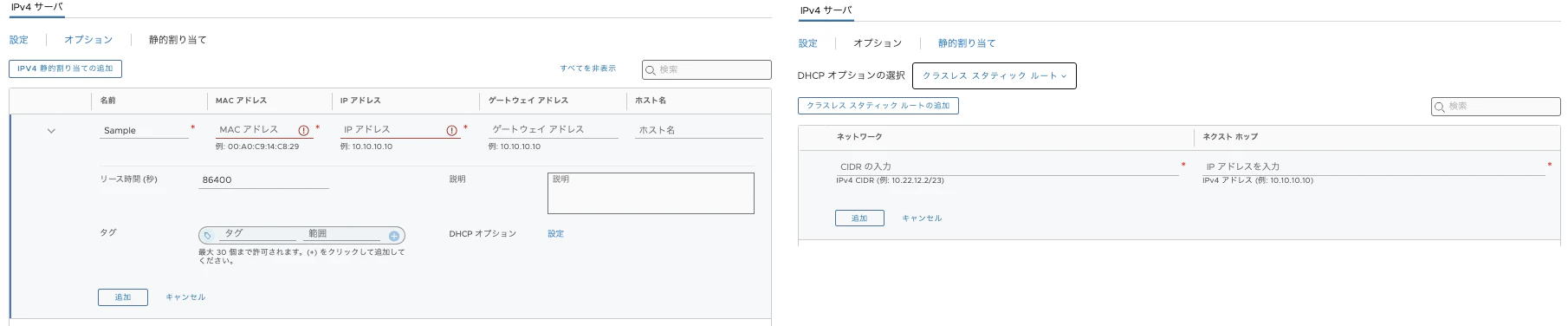
Task: Click the ネットワーク column header
Action: [x=859, y=137]
